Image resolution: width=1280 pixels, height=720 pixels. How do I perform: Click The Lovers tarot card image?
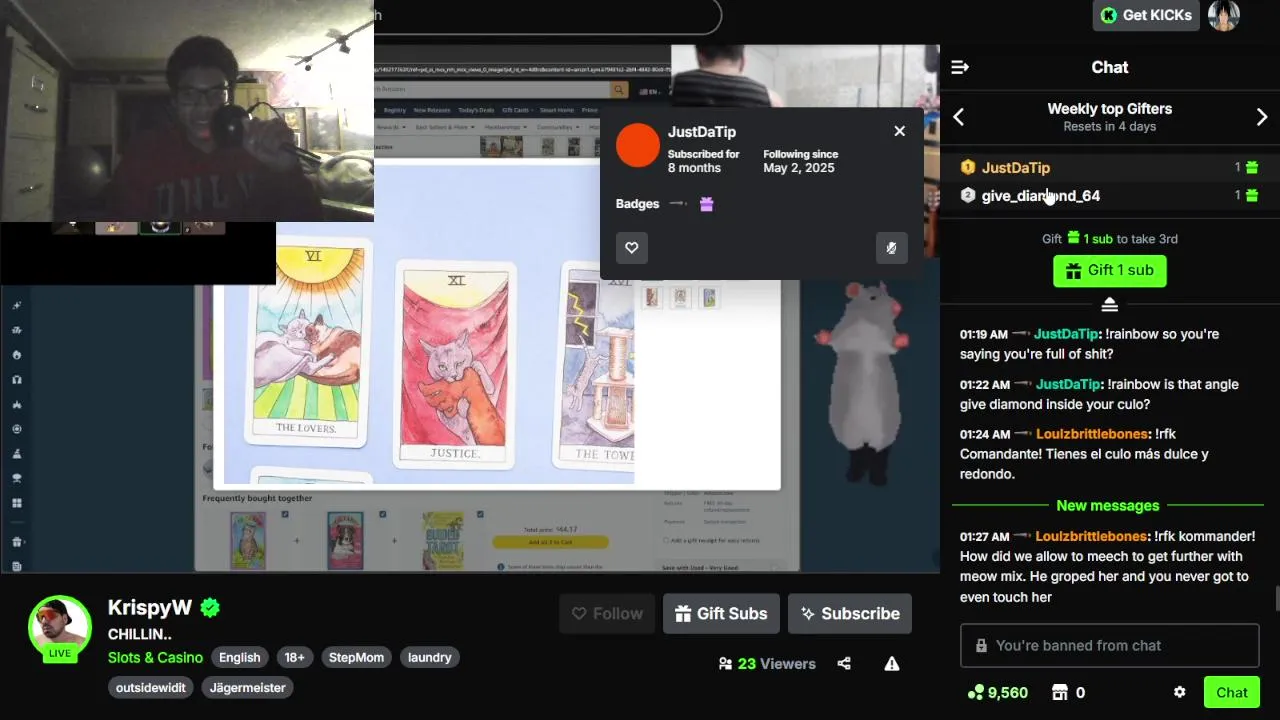[307, 343]
